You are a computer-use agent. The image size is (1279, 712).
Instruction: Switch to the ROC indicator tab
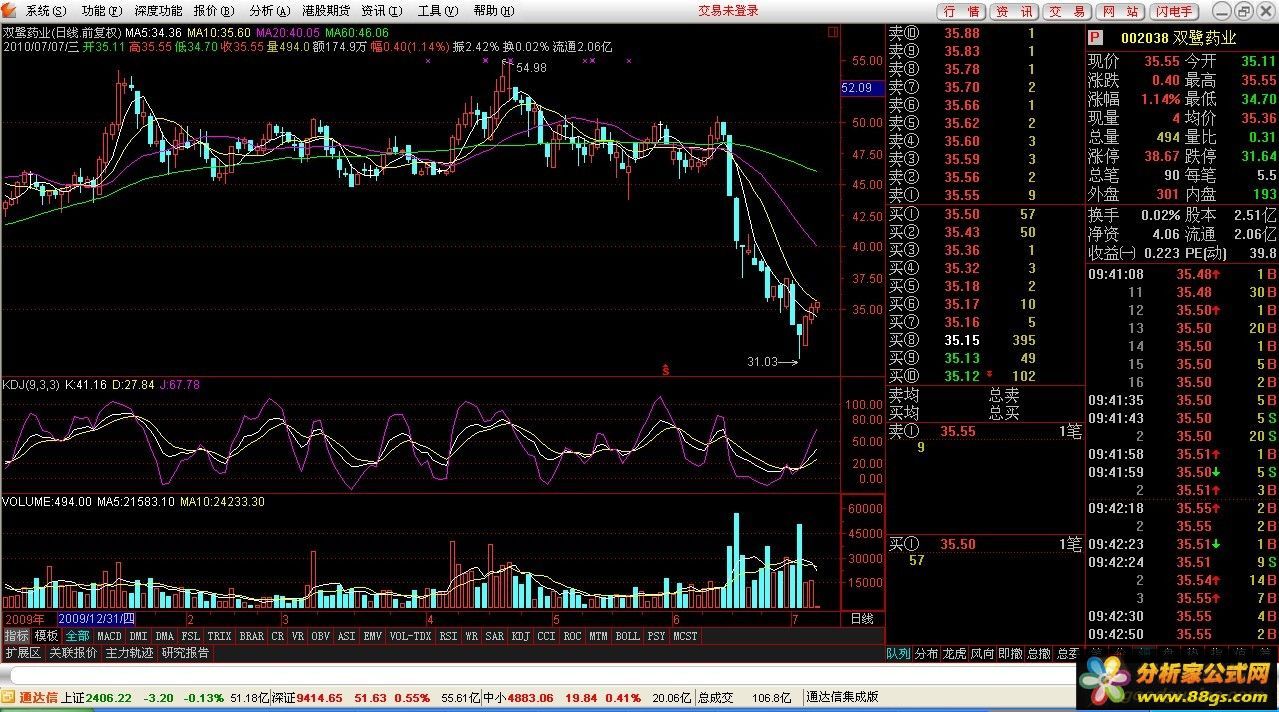(x=572, y=636)
